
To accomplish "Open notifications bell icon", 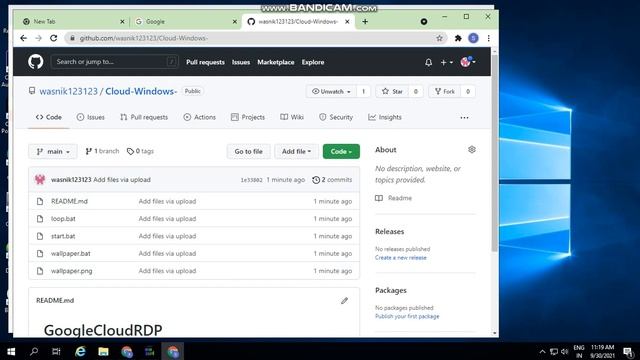I will coord(428,62).
